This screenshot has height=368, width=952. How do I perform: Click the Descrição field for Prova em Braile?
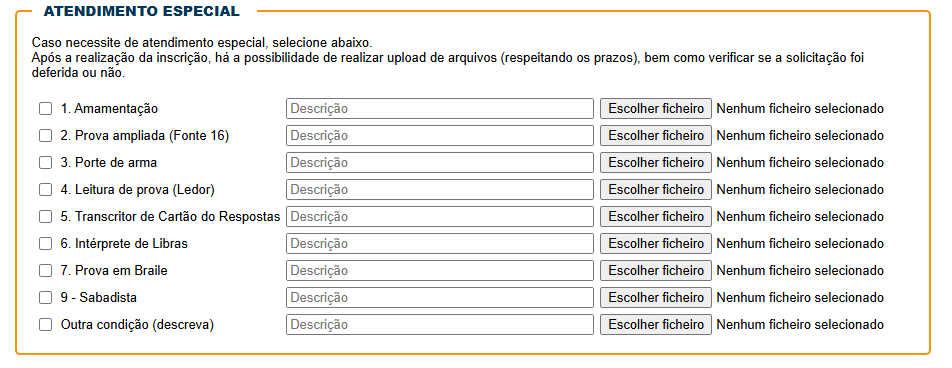pos(440,271)
